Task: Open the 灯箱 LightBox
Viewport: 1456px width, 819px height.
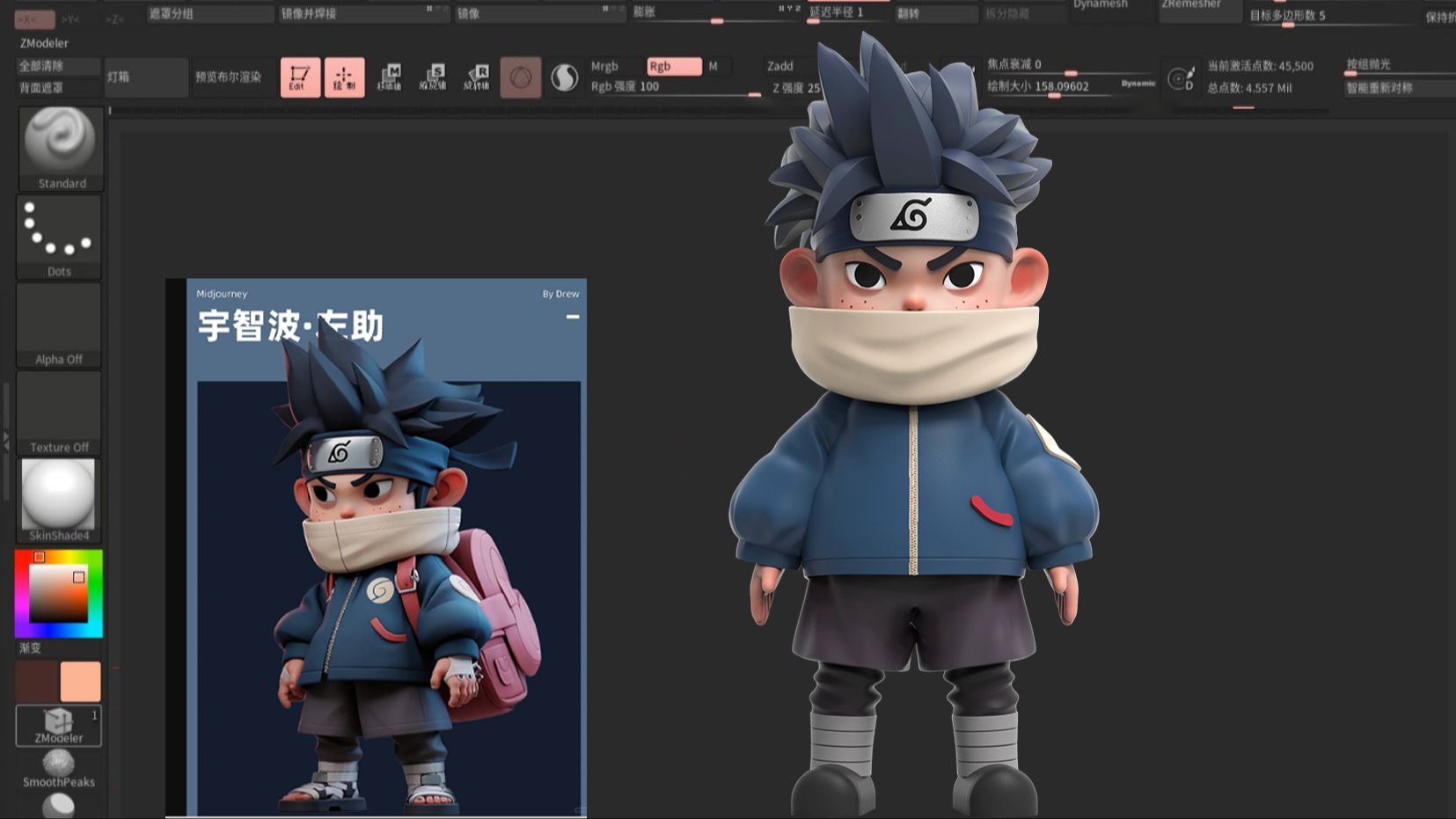Action: point(146,77)
